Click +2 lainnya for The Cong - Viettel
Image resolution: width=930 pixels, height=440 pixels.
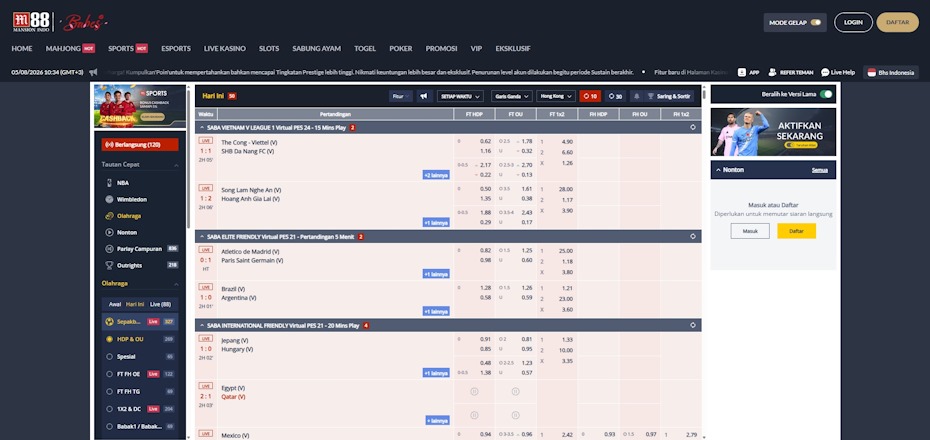pyautogui.click(x=436, y=175)
